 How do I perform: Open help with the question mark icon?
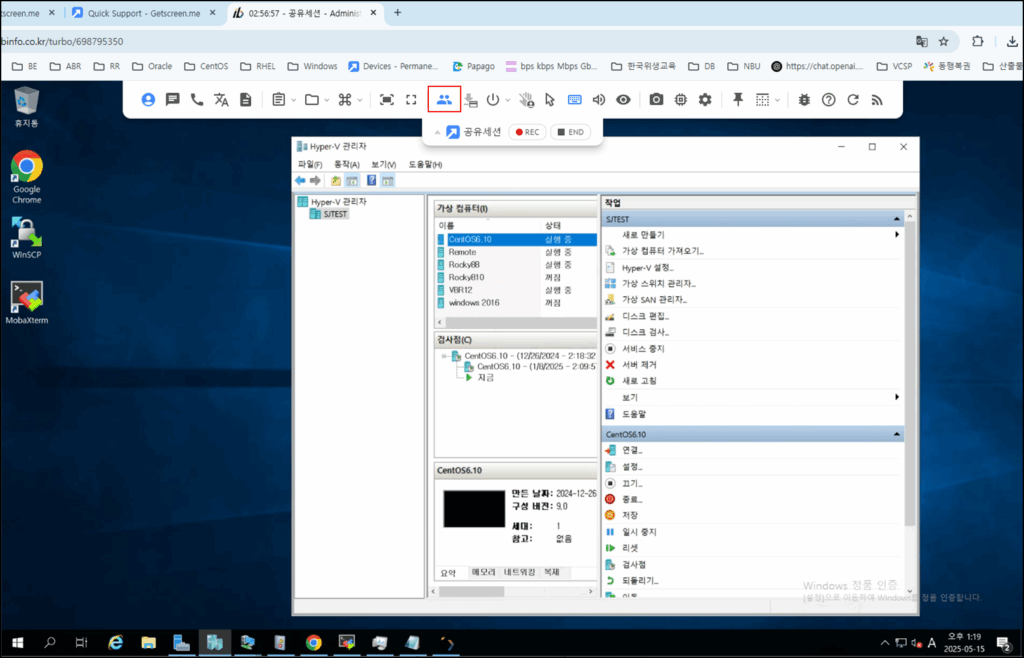click(828, 99)
